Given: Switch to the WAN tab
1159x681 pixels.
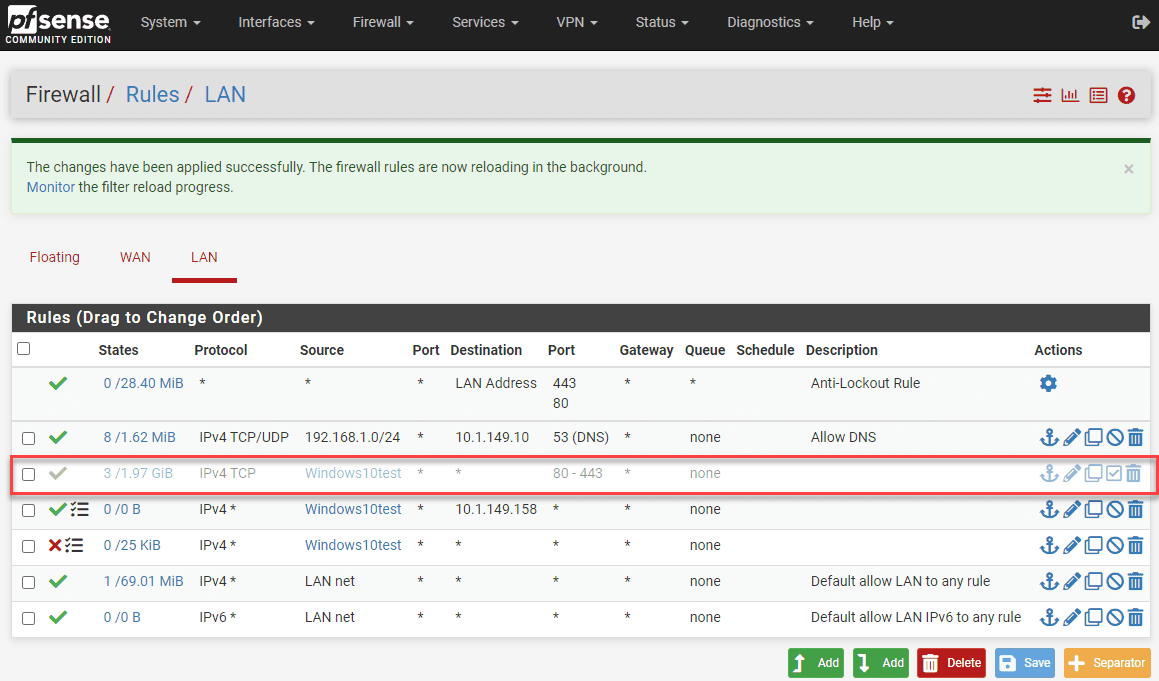Looking at the screenshot, I should pos(135,257).
